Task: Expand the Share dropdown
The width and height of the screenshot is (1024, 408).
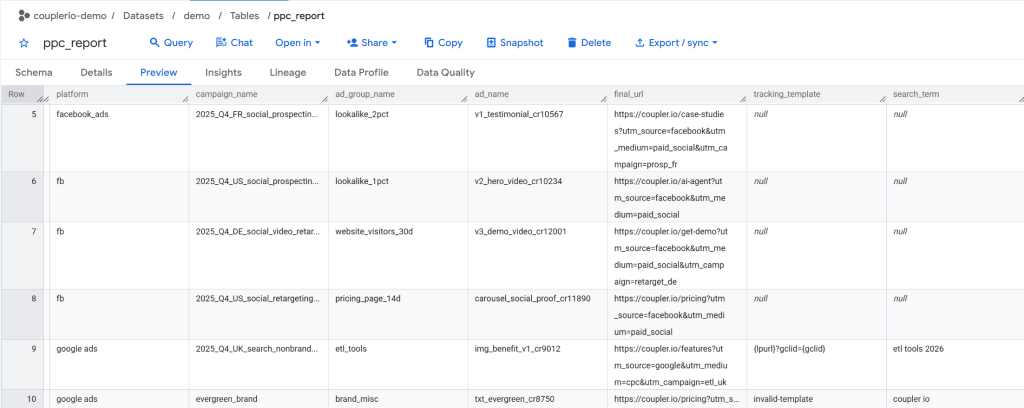Action: tap(372, 42)
